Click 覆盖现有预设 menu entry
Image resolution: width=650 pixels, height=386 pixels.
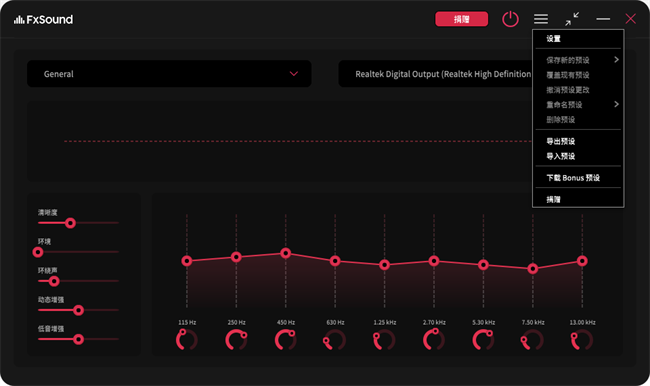coord(578,75)
